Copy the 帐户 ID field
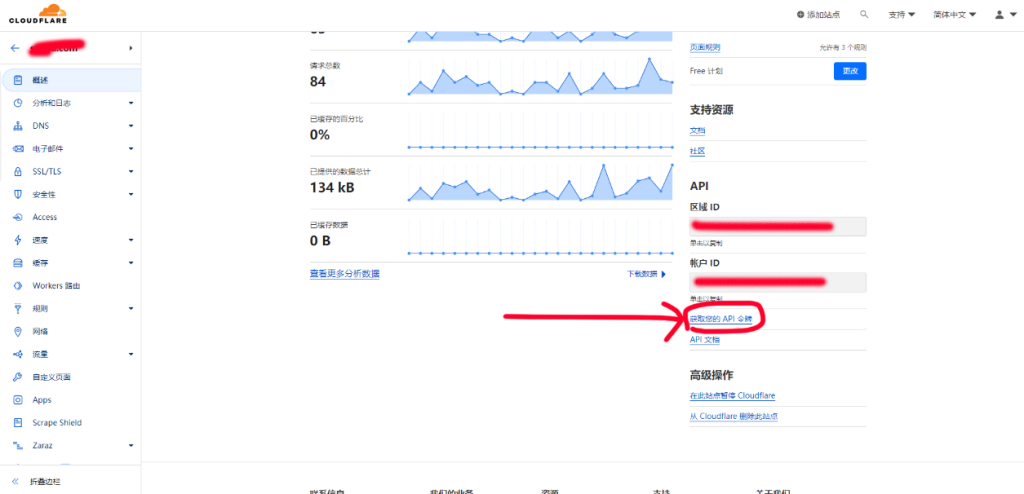Screen dimensions: 1024x494 [x=778, y=282]
